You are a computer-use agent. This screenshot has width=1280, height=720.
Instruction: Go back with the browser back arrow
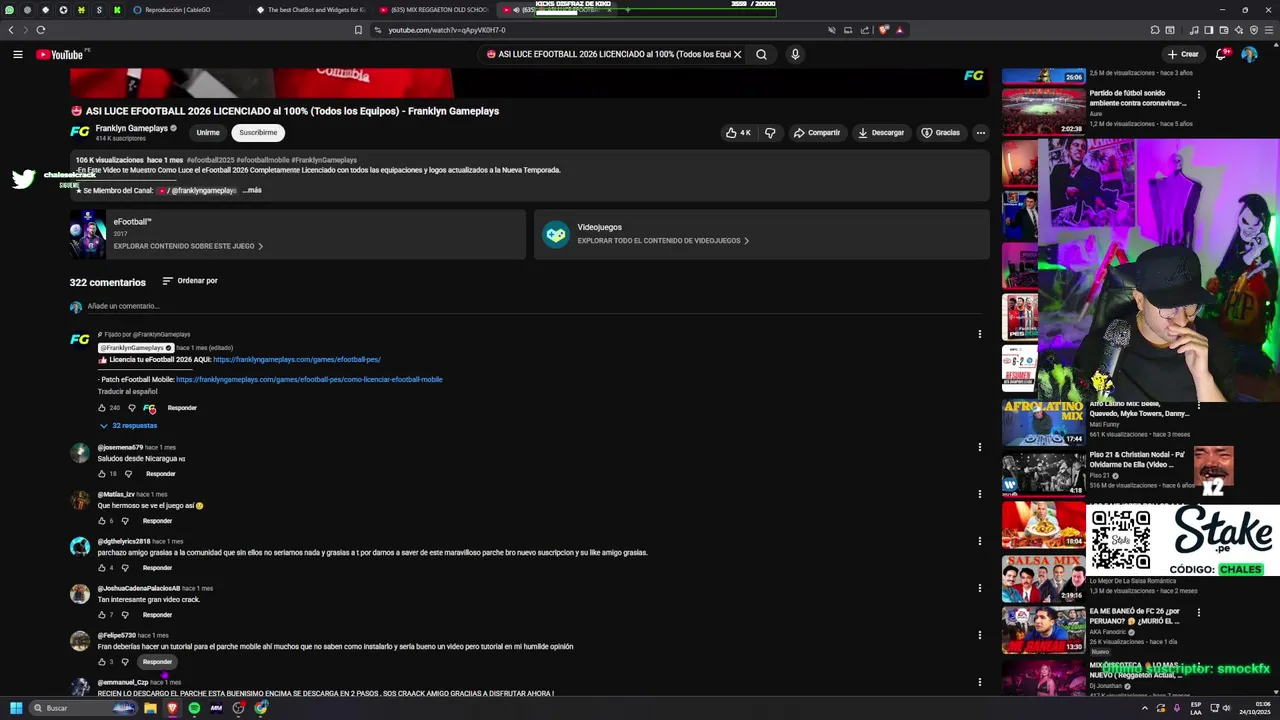[x=11, y=30]
